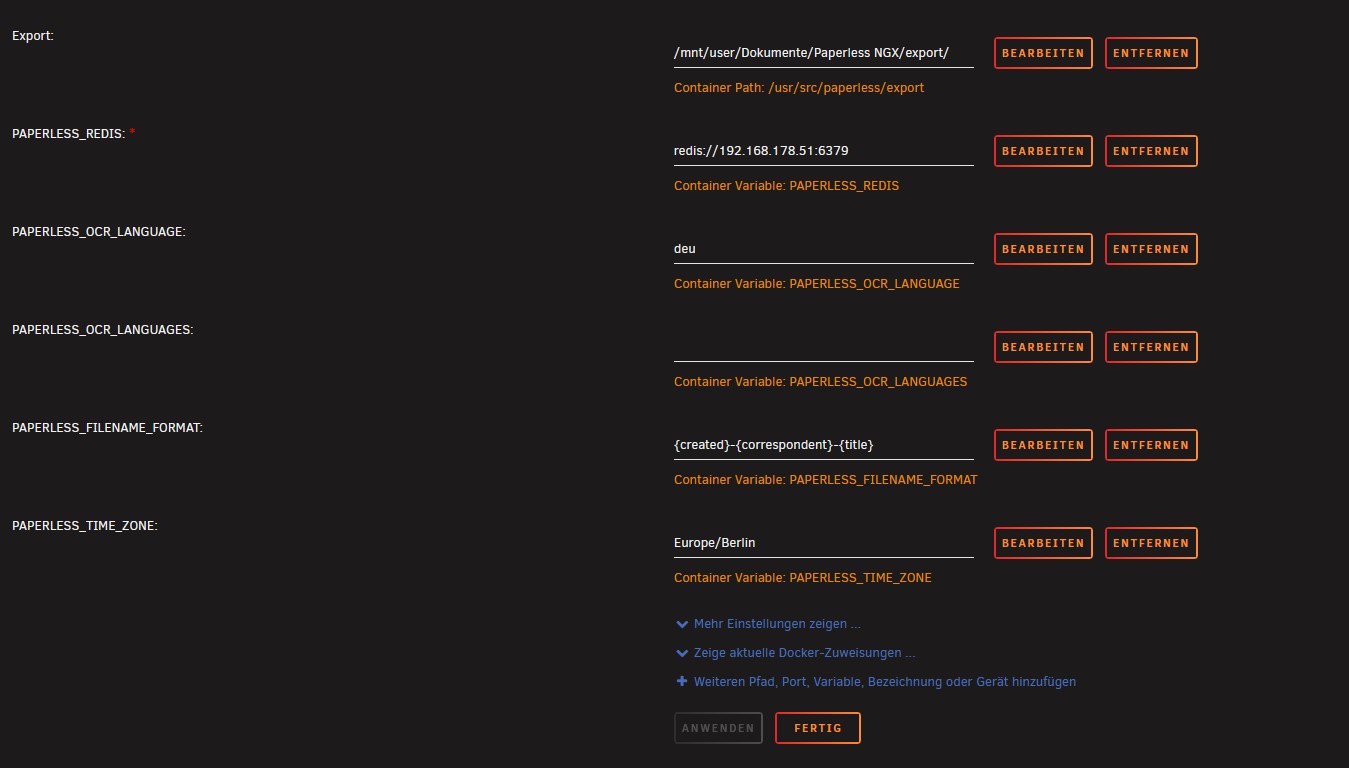Click the PAPERLESS_OCR_LANGUAGES: label
Screen dimensions: 1349x768
pyautogui.click(x=103, y=330)
